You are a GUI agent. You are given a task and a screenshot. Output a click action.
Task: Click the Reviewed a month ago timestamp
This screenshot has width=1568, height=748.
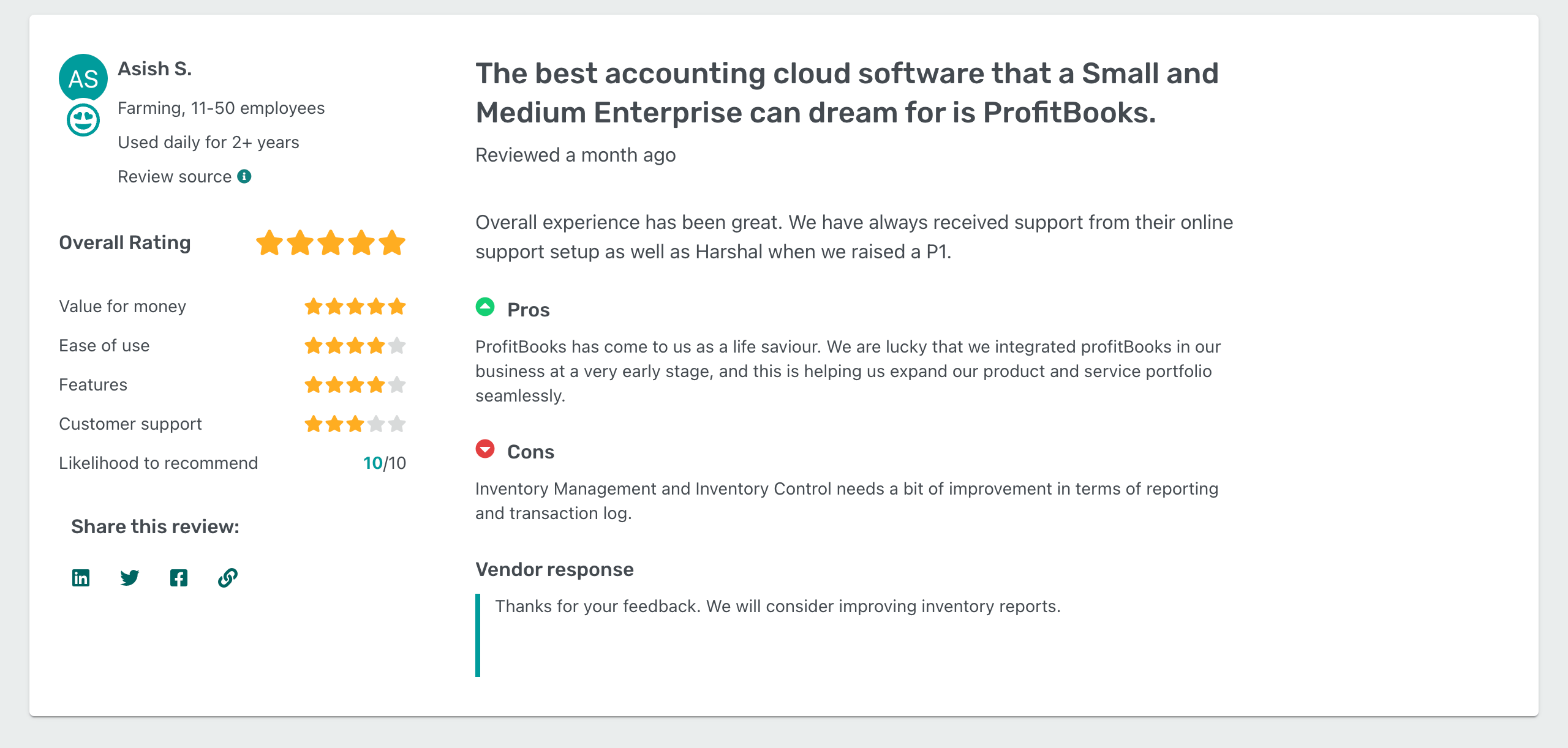click(x=575, y=155)
